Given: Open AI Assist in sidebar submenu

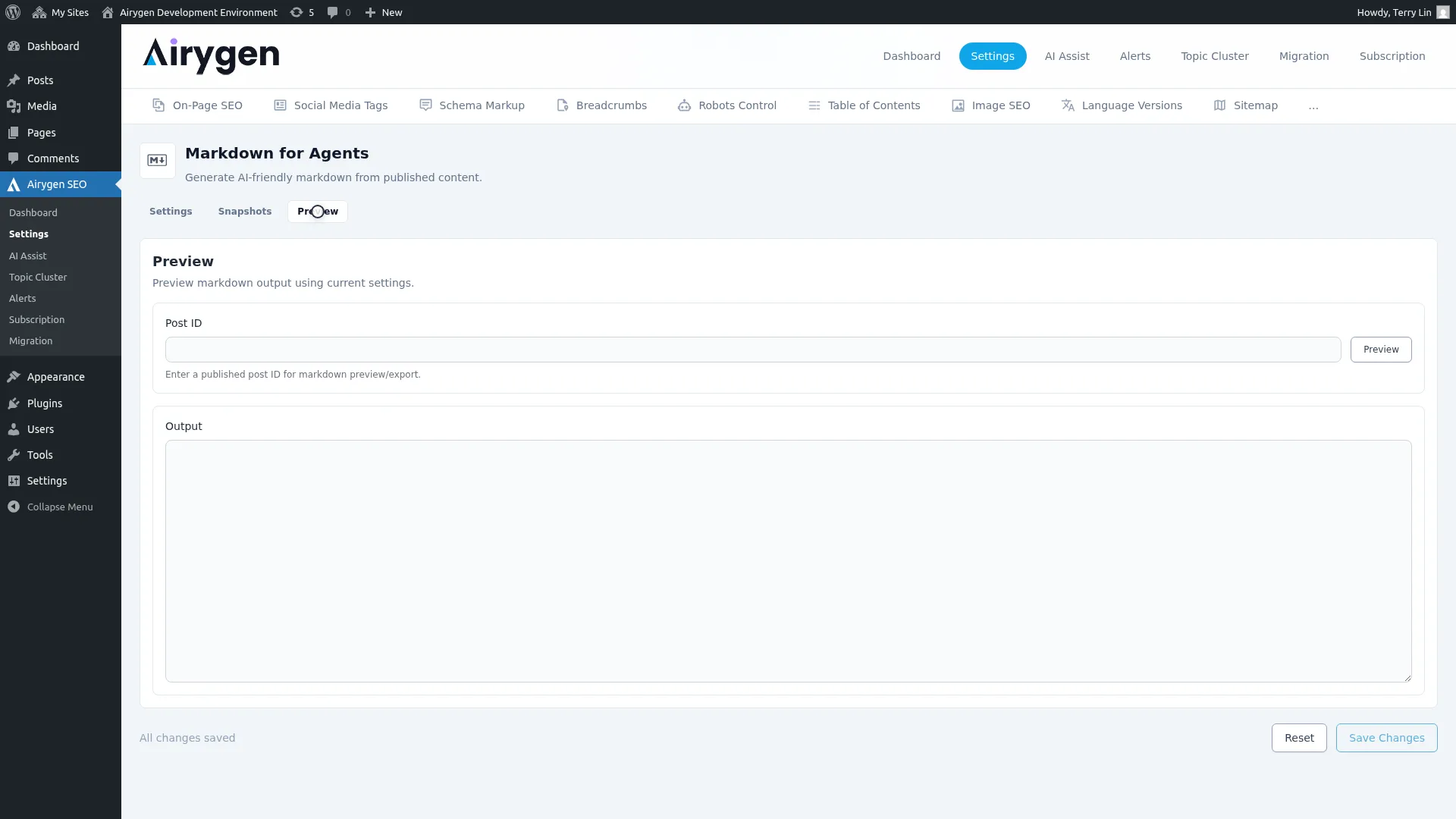Looking at the screenshot, I should tap(28, 256).
